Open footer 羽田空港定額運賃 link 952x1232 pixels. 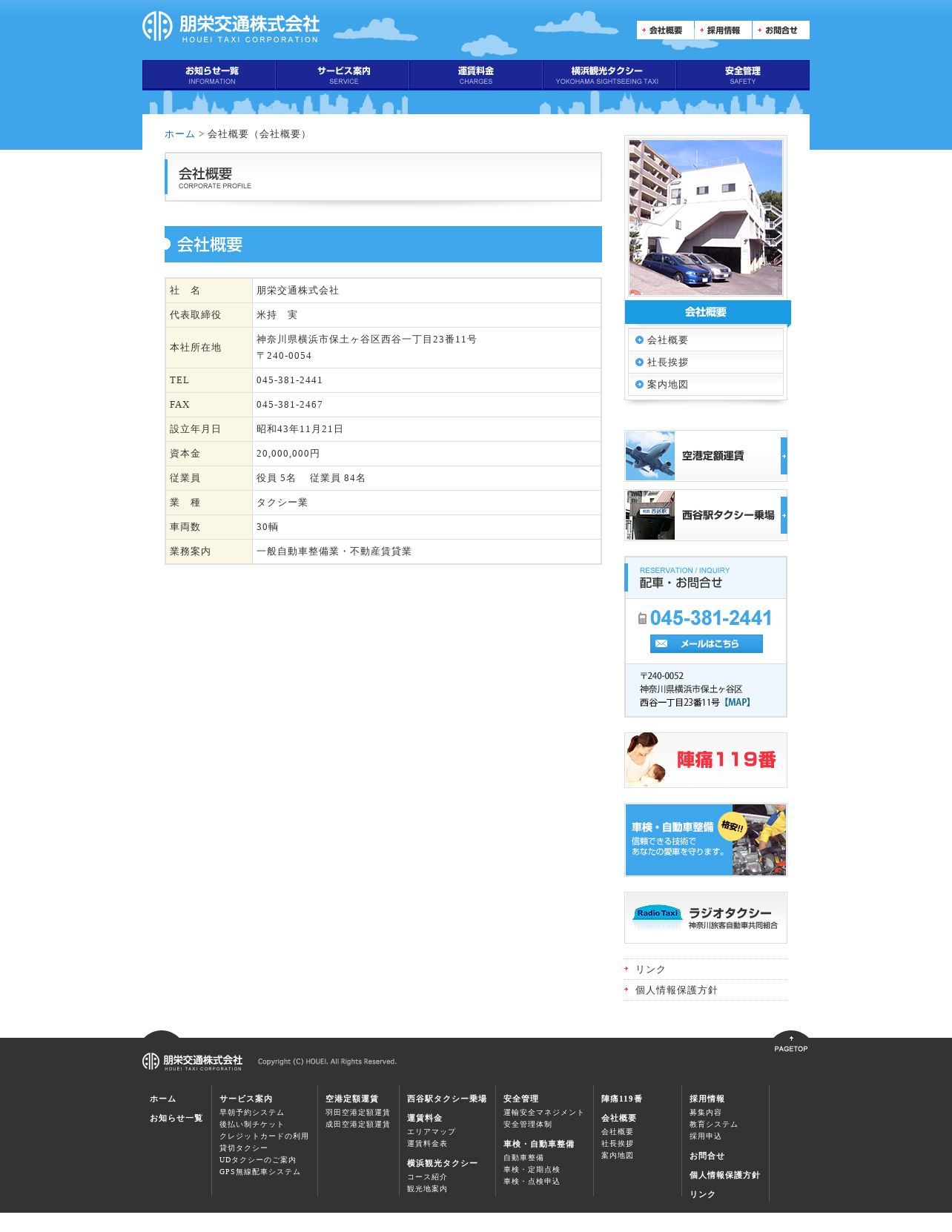click(358, 1113)
